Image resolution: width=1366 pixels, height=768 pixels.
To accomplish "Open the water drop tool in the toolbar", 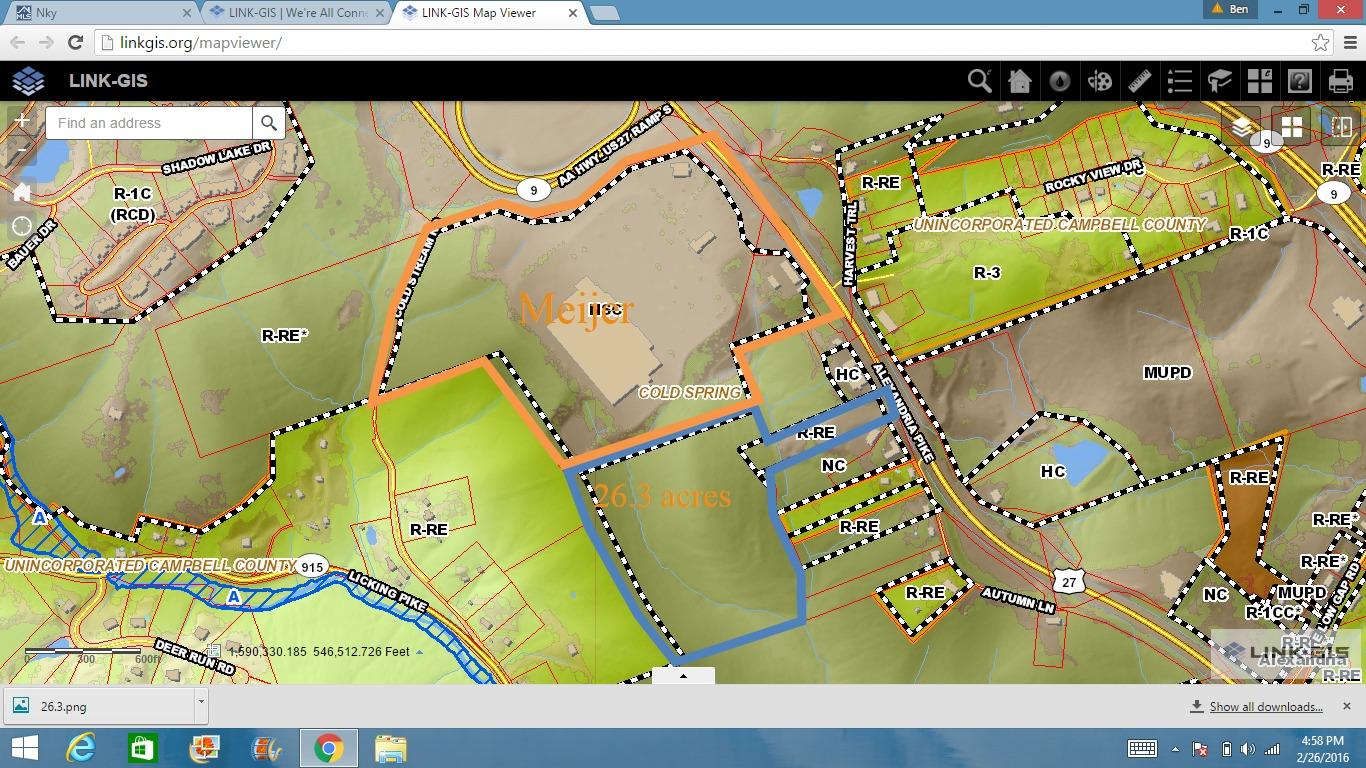I will pyautogui.click(x=1060, y=81).
